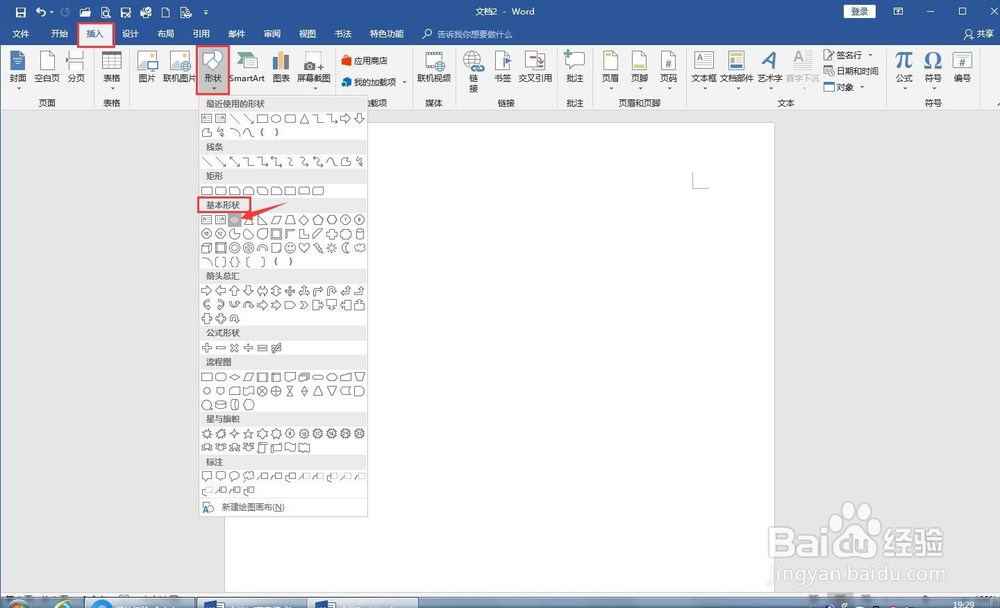Choose the Moon basic shape

click(346, 248)
